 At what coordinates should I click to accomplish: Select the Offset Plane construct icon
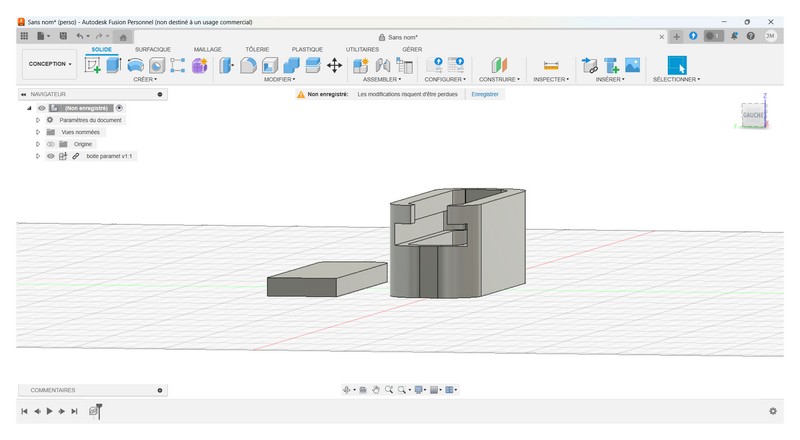pos(499,65)
